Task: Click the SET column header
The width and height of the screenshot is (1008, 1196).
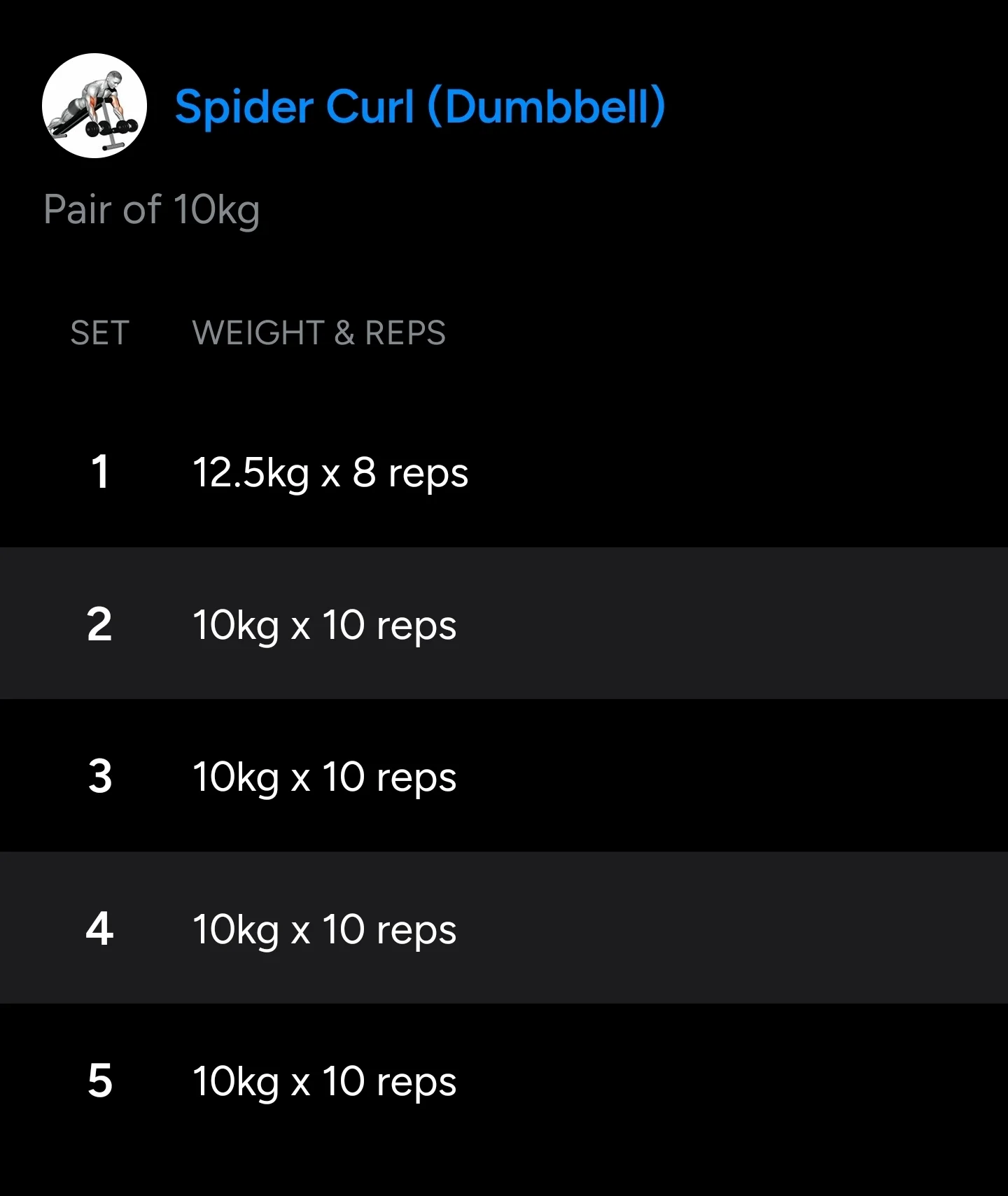Action: pyautogui.click(x=99, y=332)
